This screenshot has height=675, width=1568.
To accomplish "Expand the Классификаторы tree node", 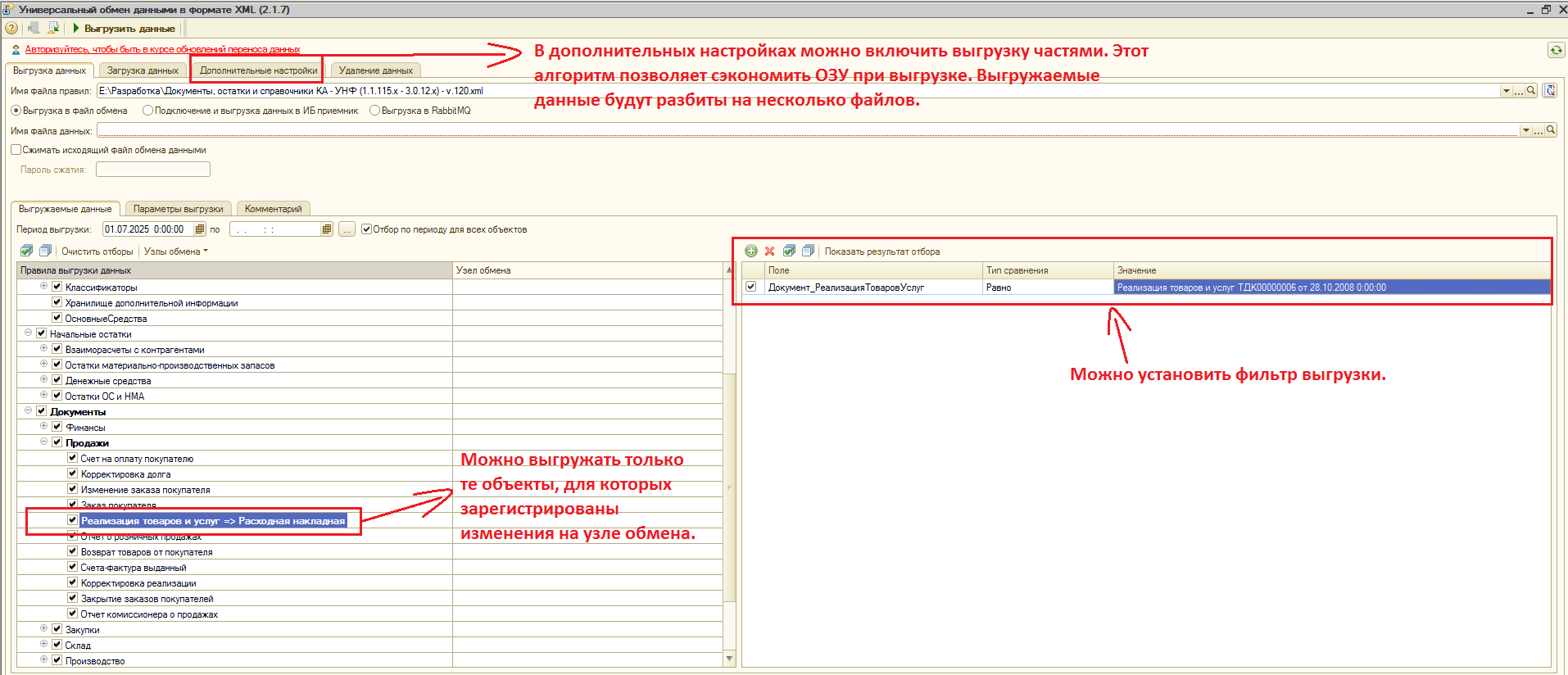I will pyautogui.click(x=44, y=286).
